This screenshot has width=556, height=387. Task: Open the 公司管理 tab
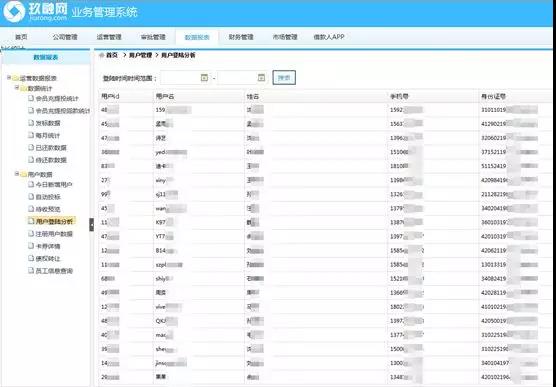(x=65, y=37)
